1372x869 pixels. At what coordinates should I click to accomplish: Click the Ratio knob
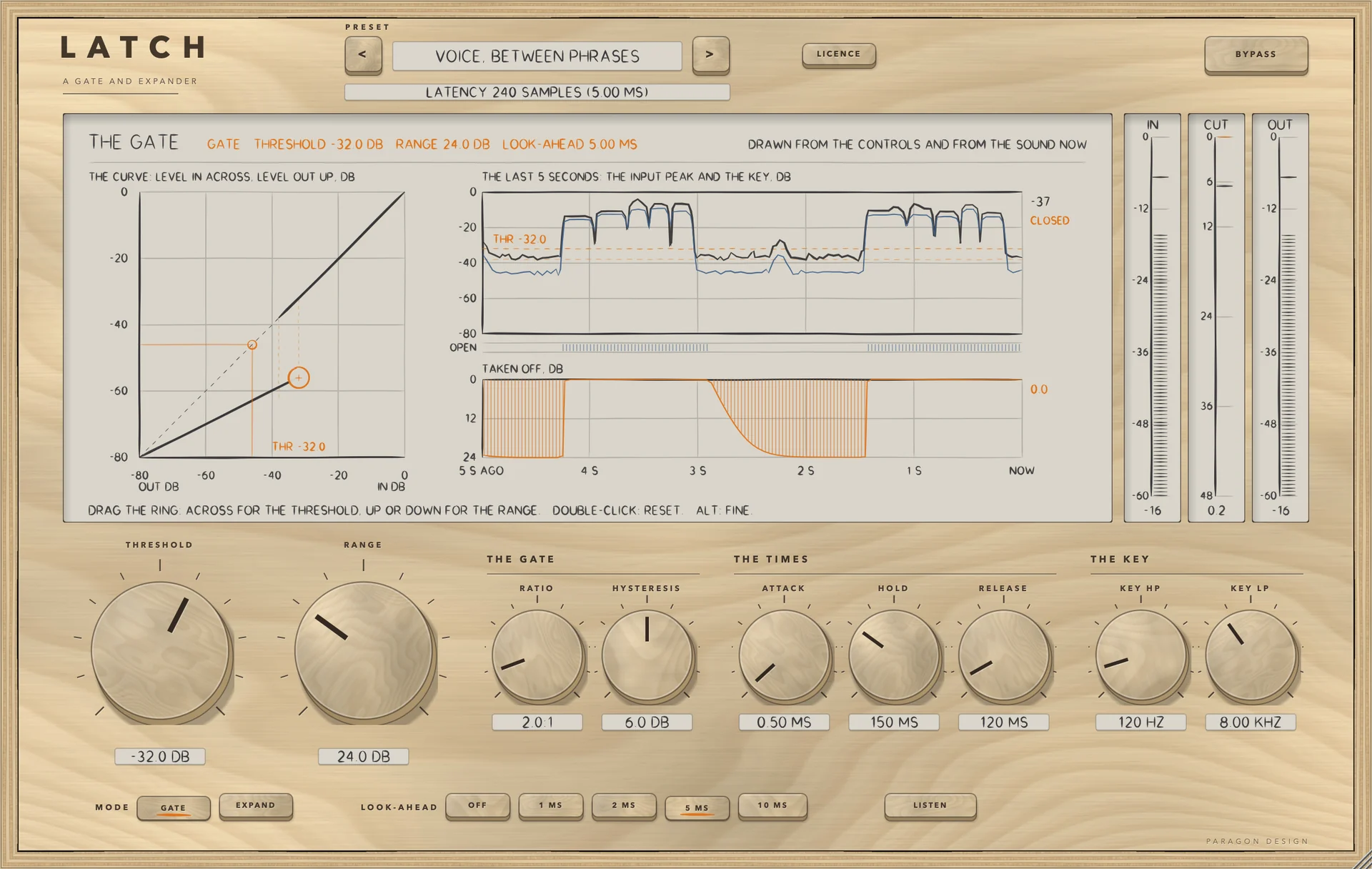537,655
